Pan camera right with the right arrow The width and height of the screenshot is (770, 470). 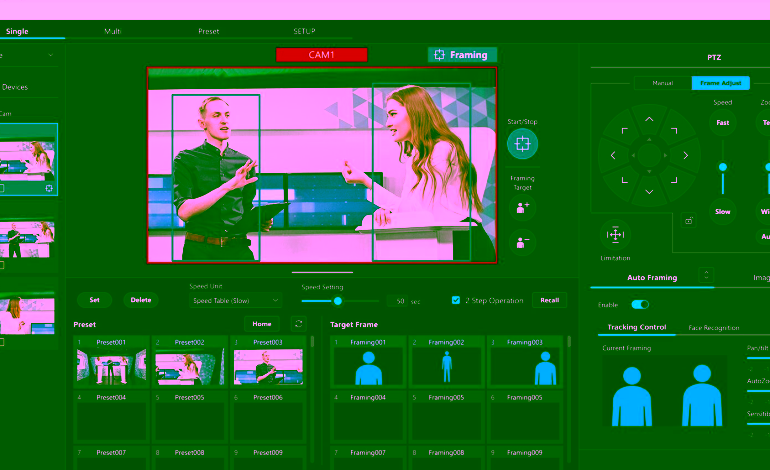(686, 155)
